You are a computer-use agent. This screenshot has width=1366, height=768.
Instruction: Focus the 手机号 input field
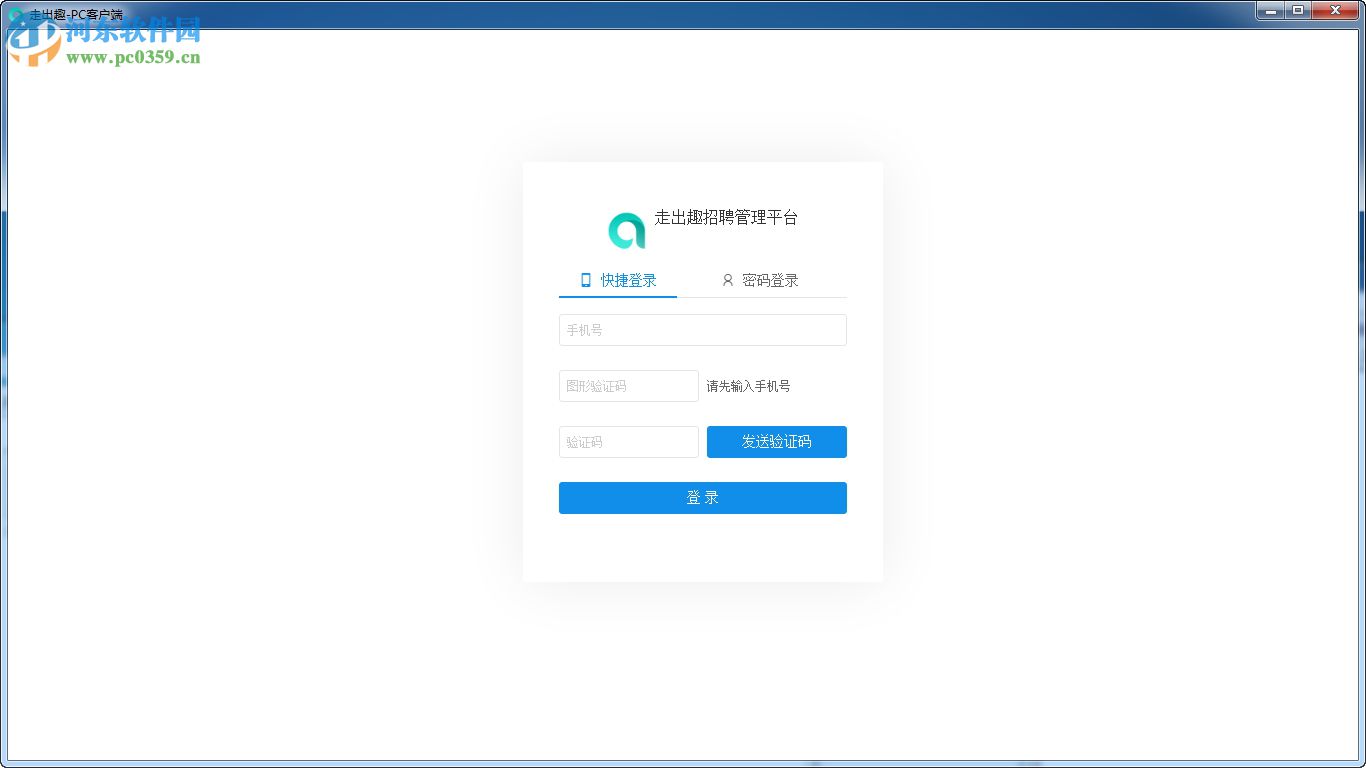coord(703,330)
